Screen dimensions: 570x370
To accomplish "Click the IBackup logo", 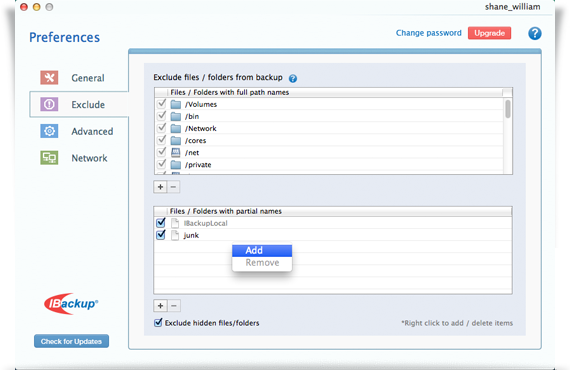I will click(71, 303).
